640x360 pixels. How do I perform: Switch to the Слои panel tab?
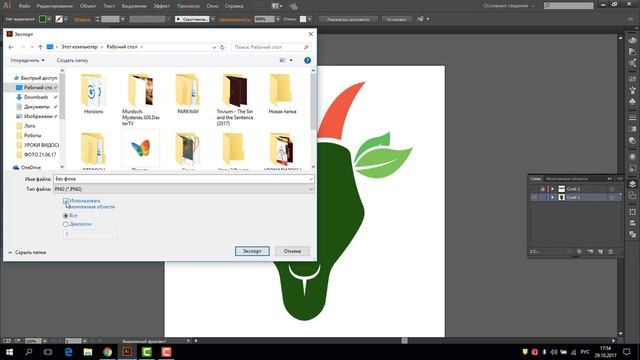536,179
